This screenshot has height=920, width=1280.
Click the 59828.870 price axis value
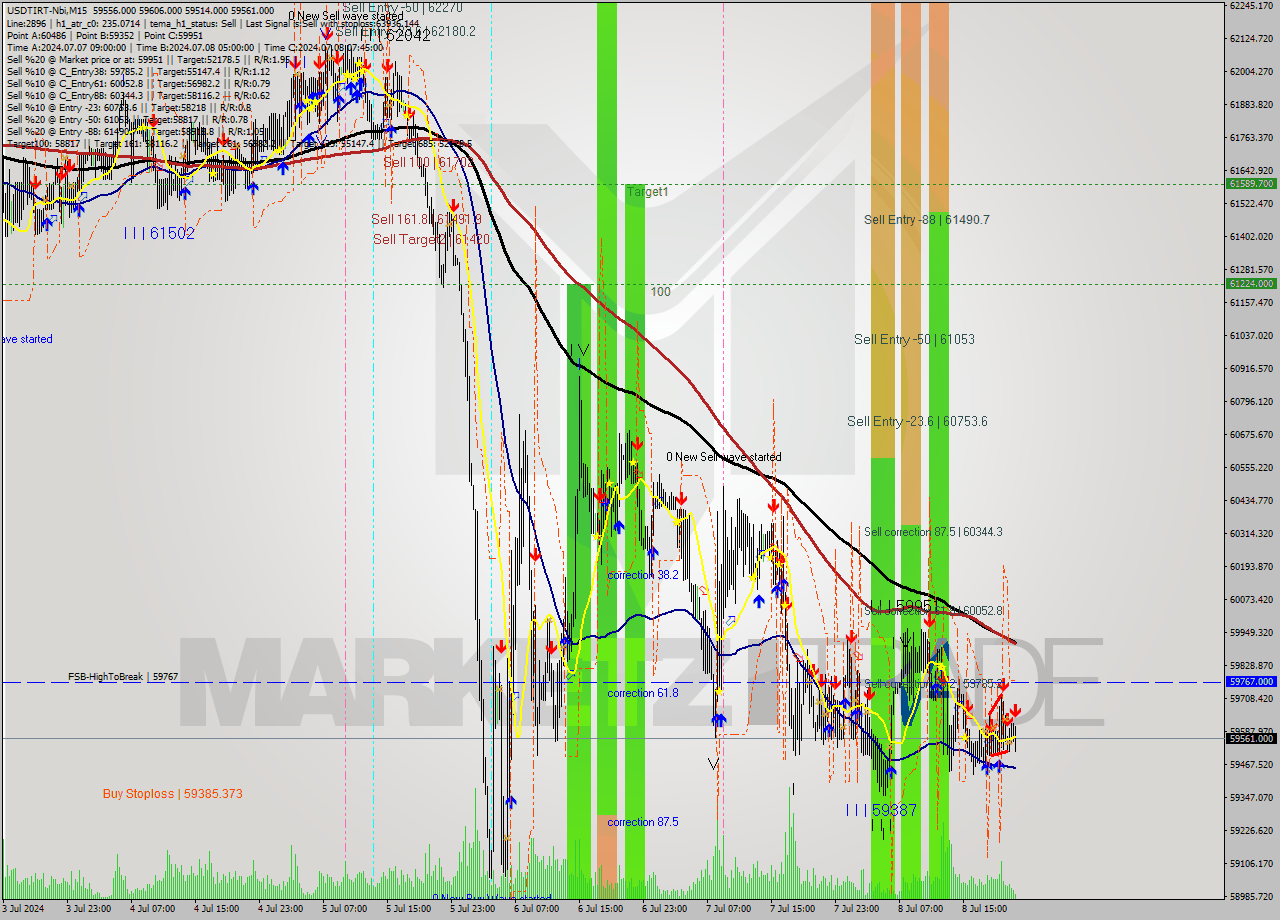[x=1251, y=665]
